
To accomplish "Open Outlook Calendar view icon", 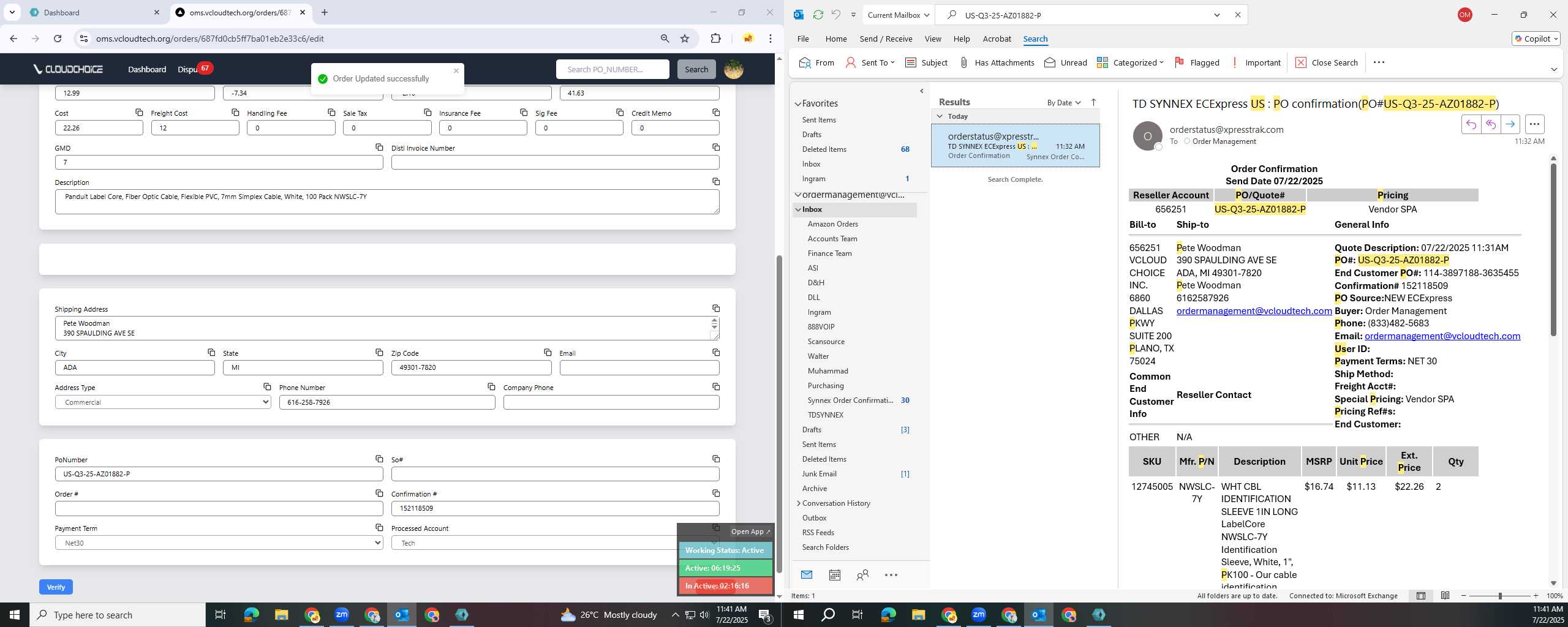I will coord(834,574).
